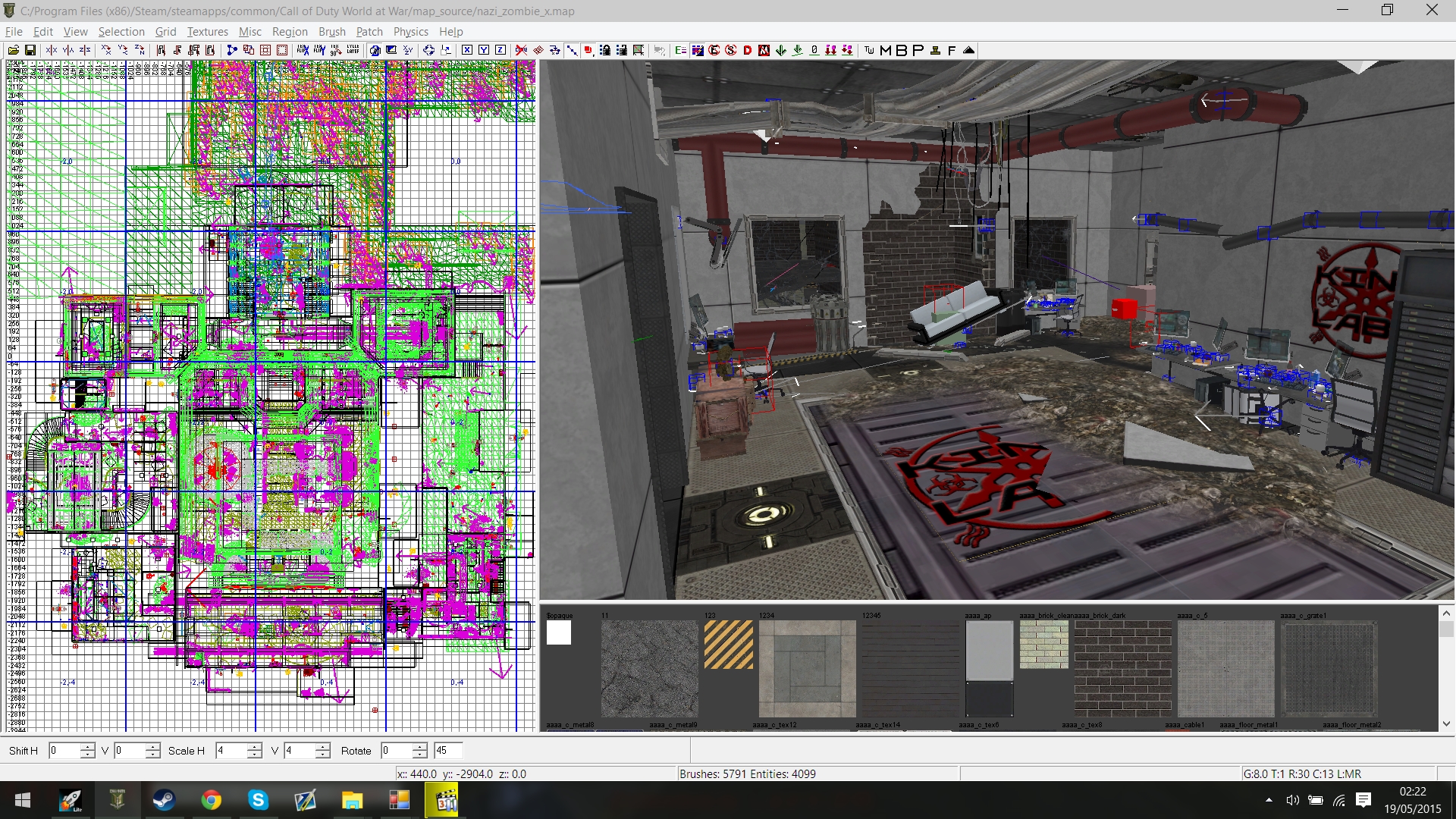Toggle the pressed red cube toolbar button
Image resolution: width=1456 pixels, height=819 pixels.
[x=588, y=50]
